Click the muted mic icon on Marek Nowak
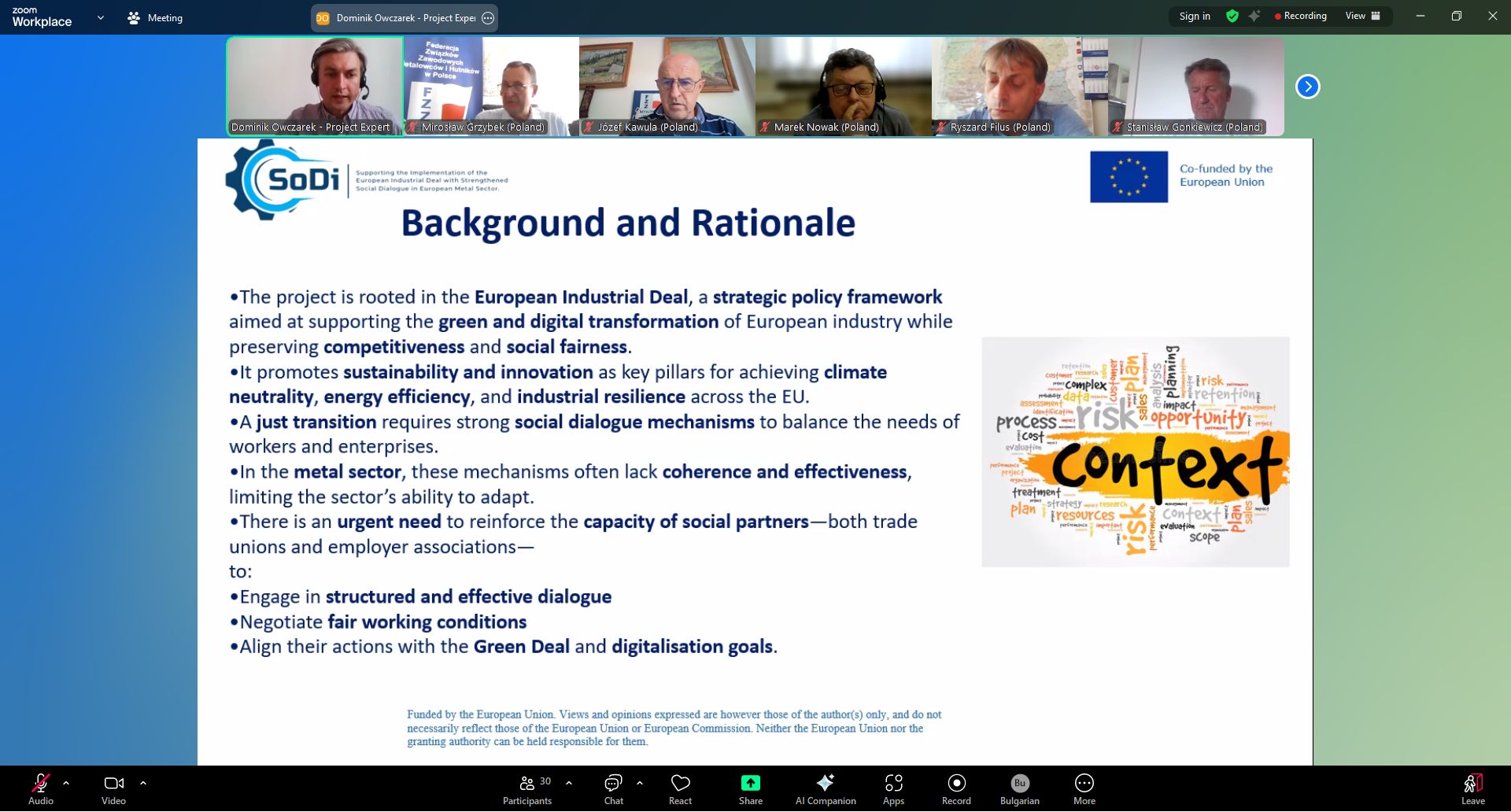The height and width of the screenshot is (812, 1511). (764, 127)
